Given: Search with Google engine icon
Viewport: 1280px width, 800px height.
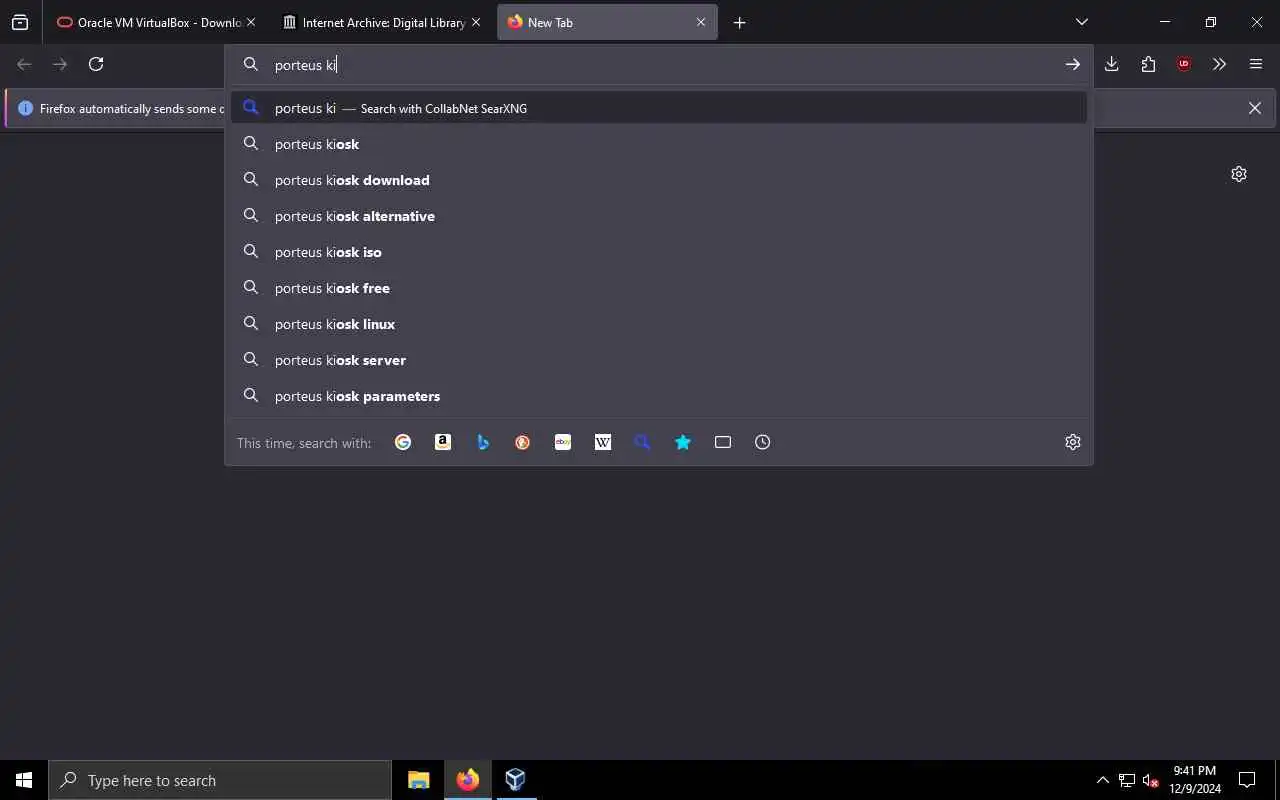Looking at the screenshot, I should (403, 442).
